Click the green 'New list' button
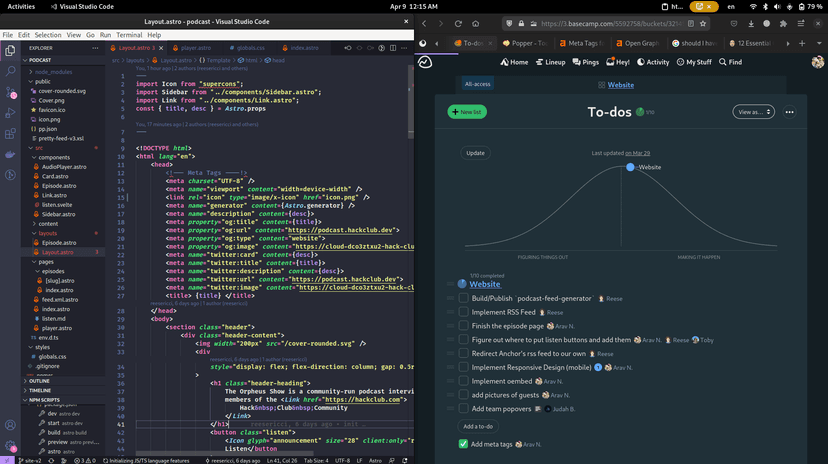Image resolution: width=828 pixels, height=464 pixels. (466, 112)
